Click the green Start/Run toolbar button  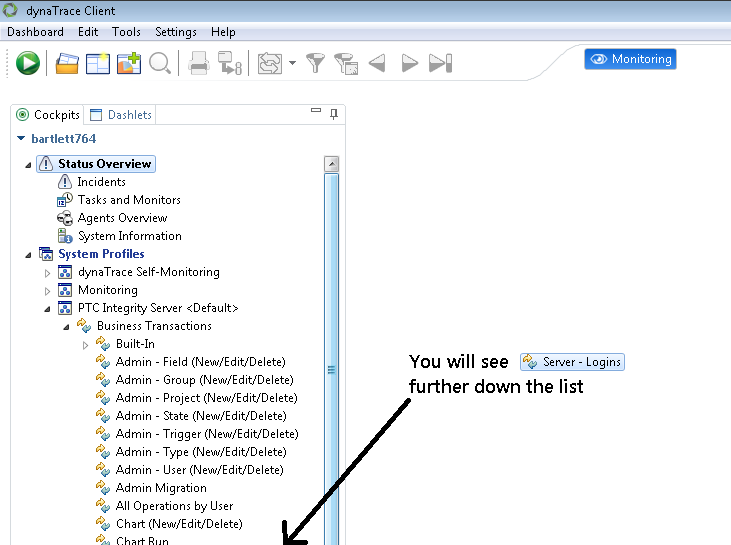28,63
